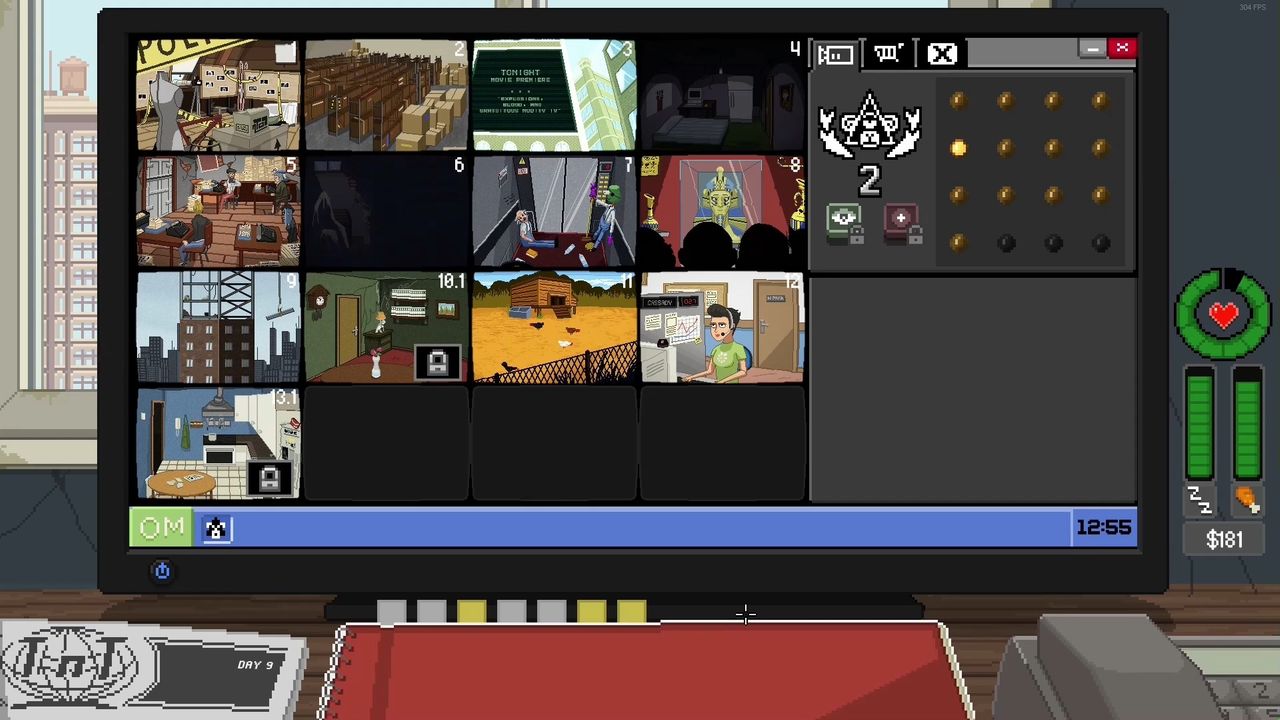Click the sleep energy bar icon
This screenshot has width=1280, height=720.
(1199, 500)
